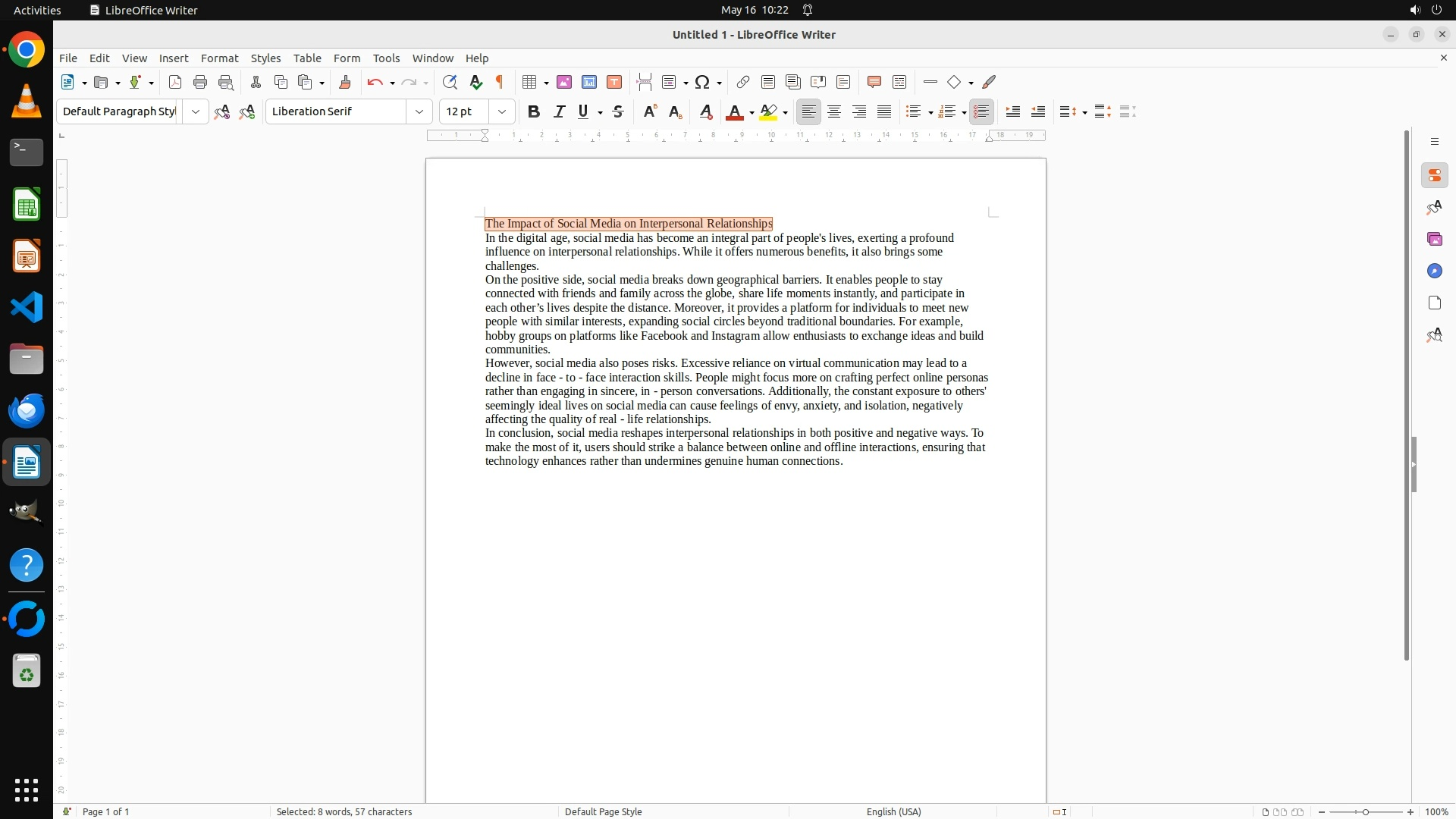Click the Insert Special Character omega icon
The width and height of the screenshot is (1456, 819).
pos(702,82)
